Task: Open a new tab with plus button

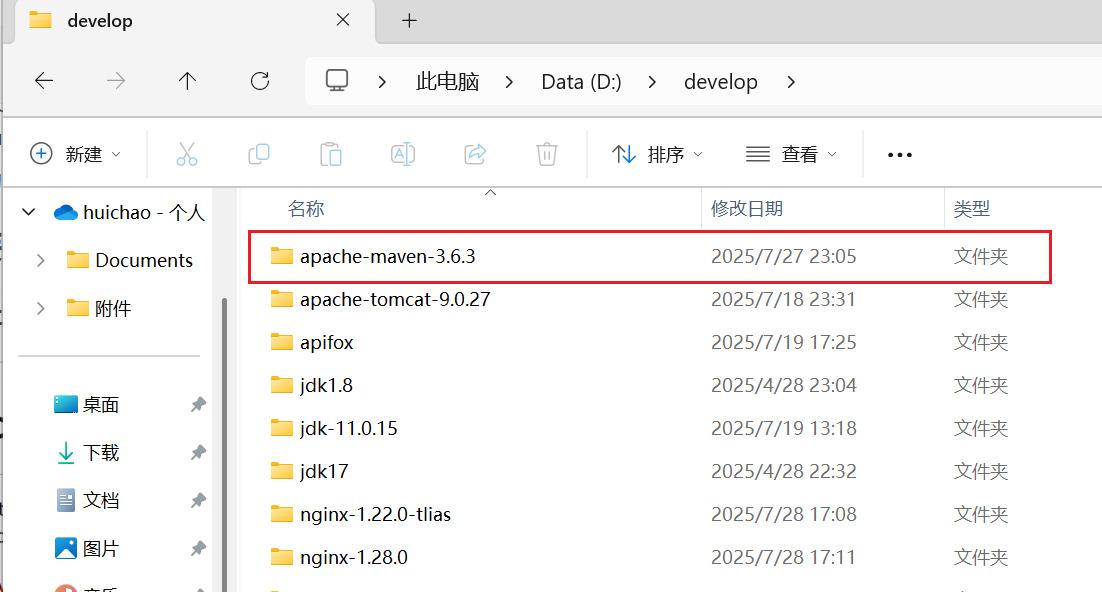Action: pos(409,20)
